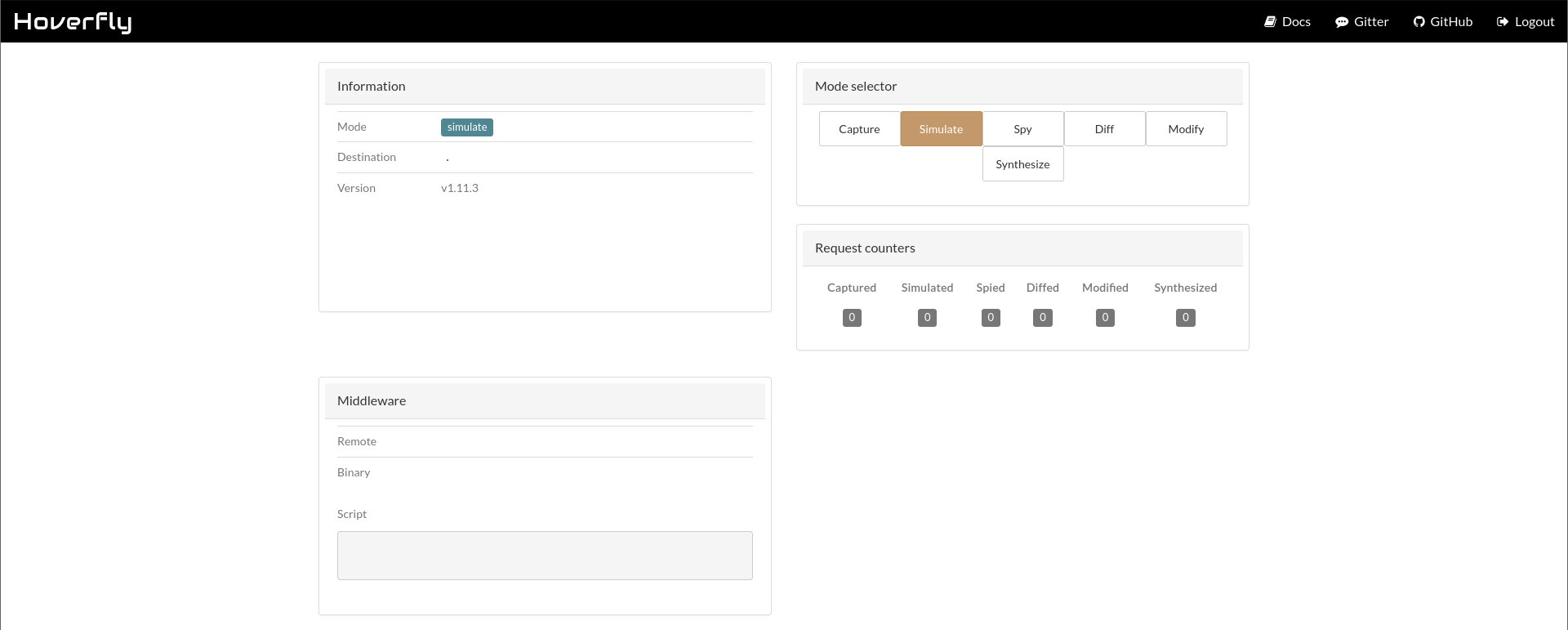Click the GitHub octocat icon
The width and height of the screenshot is (1568, 630).
pyautogui.click(x=1419, y=22)
